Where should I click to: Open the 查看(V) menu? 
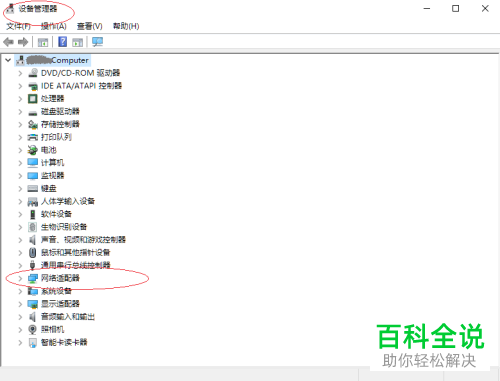(89, 26)
